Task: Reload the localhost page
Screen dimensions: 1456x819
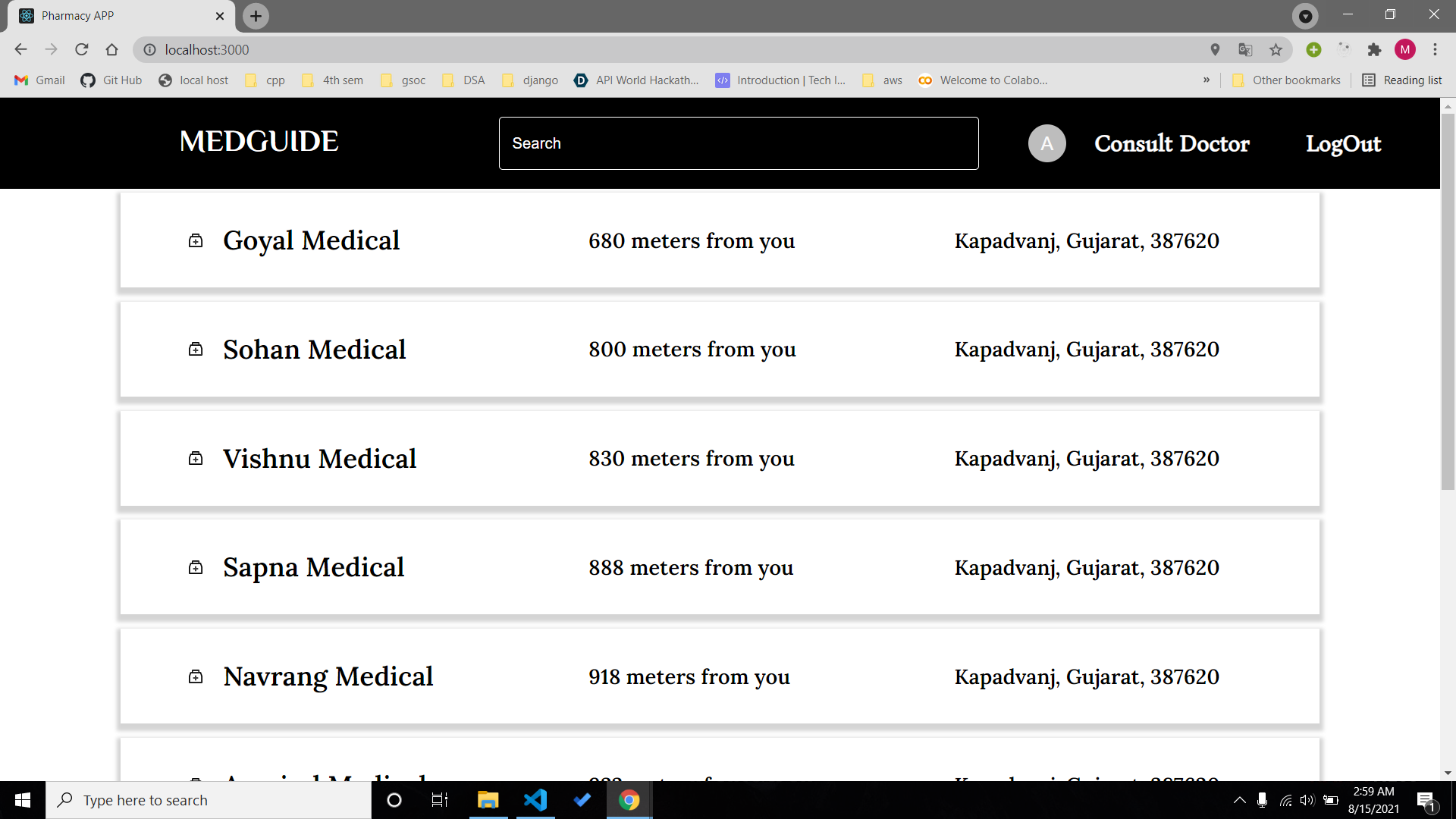Action: [82, 50]
